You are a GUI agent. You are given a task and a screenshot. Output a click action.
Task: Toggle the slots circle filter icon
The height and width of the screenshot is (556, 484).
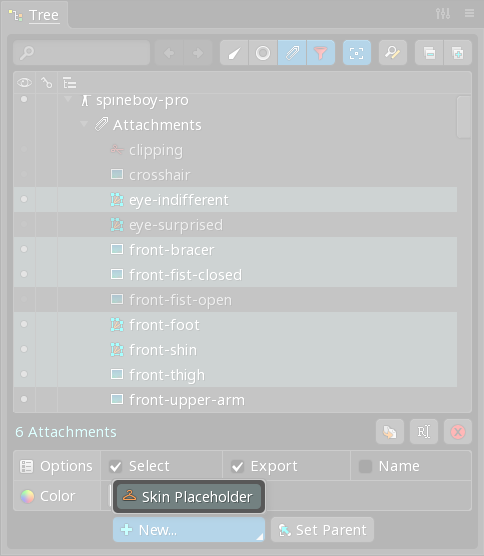point(263,53)
